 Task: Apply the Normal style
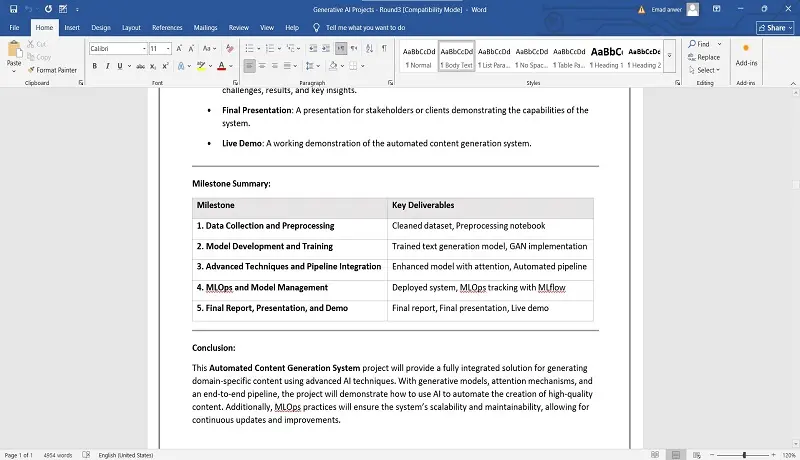(x=419, y=57)
